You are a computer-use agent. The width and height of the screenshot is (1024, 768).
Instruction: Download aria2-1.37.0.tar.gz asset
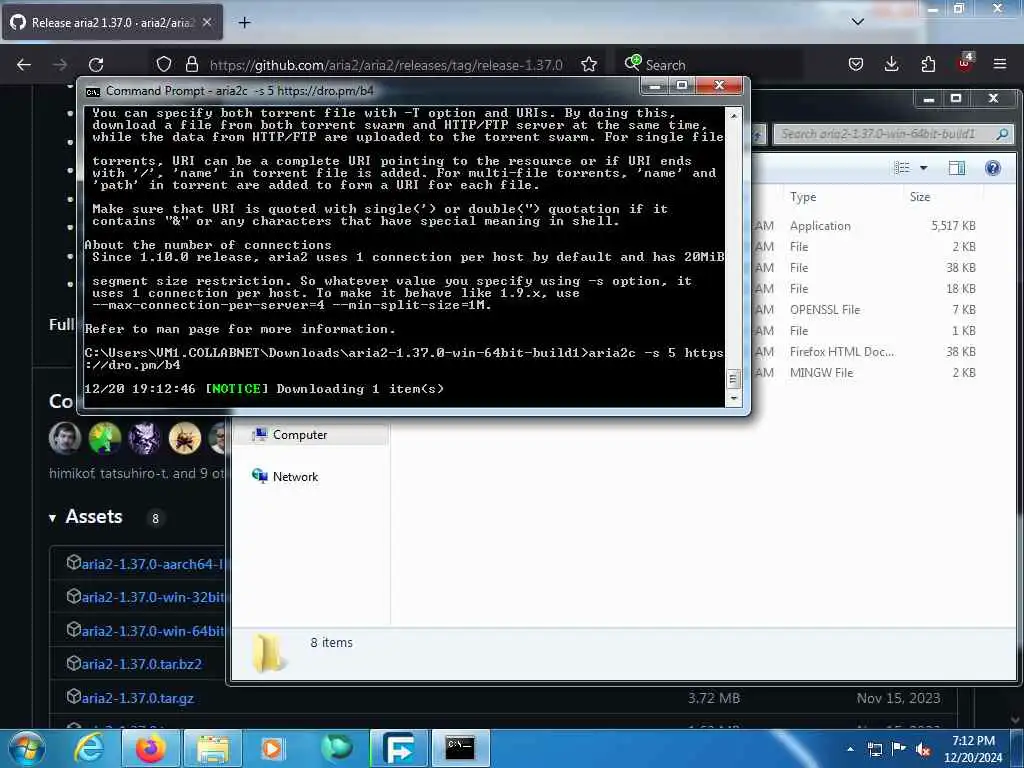coord(138,698)
